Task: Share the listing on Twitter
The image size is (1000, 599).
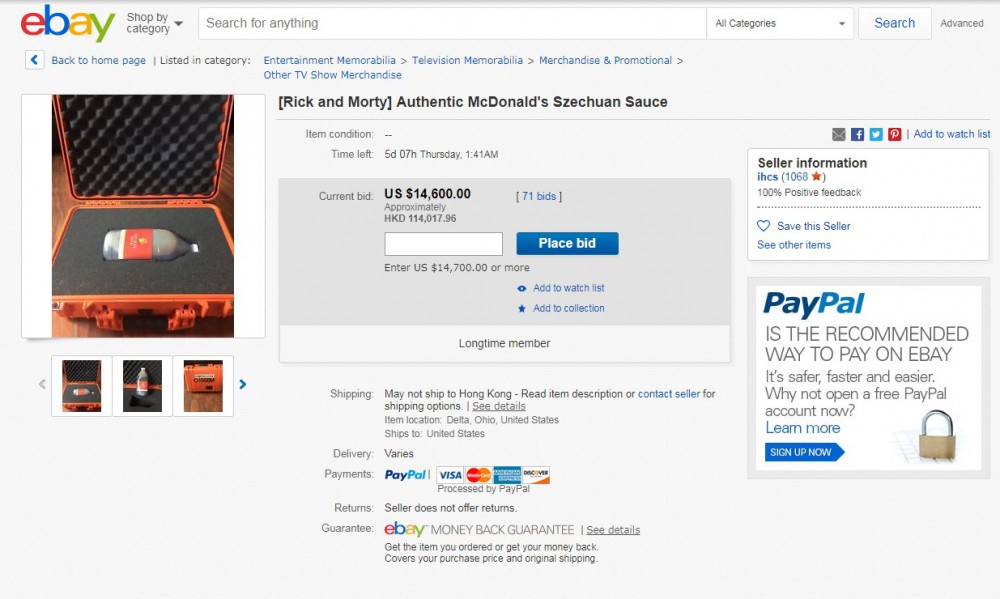Action: (876, 133)
